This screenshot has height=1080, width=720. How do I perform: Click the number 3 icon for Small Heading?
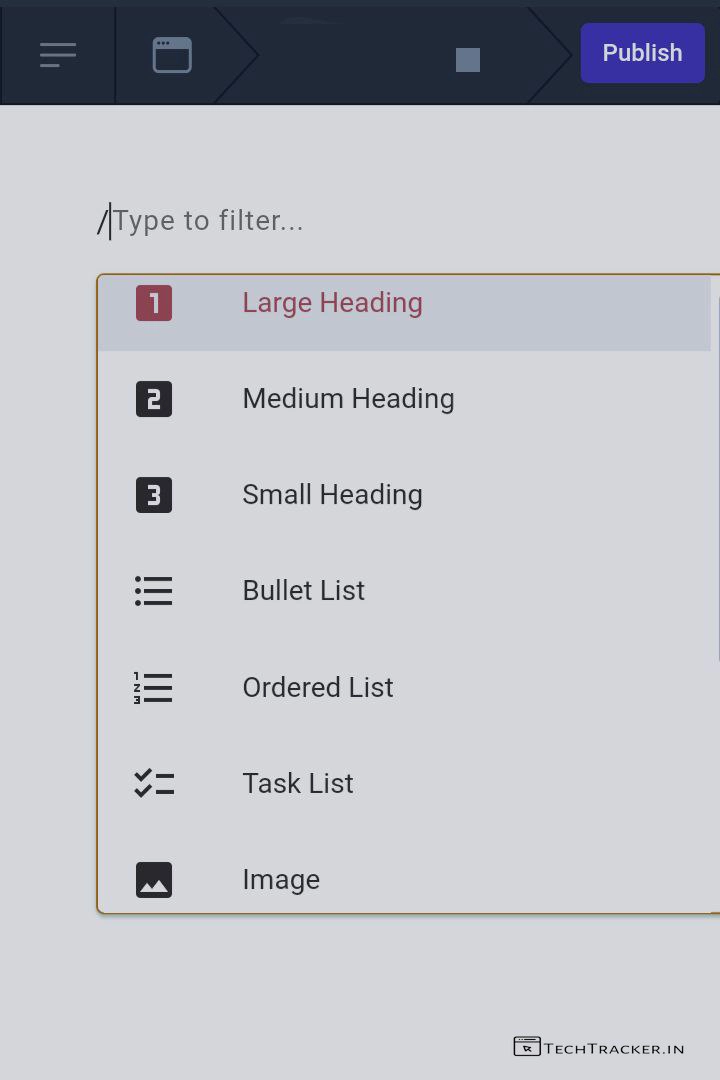pyautogui.click(x=154, y=495)
